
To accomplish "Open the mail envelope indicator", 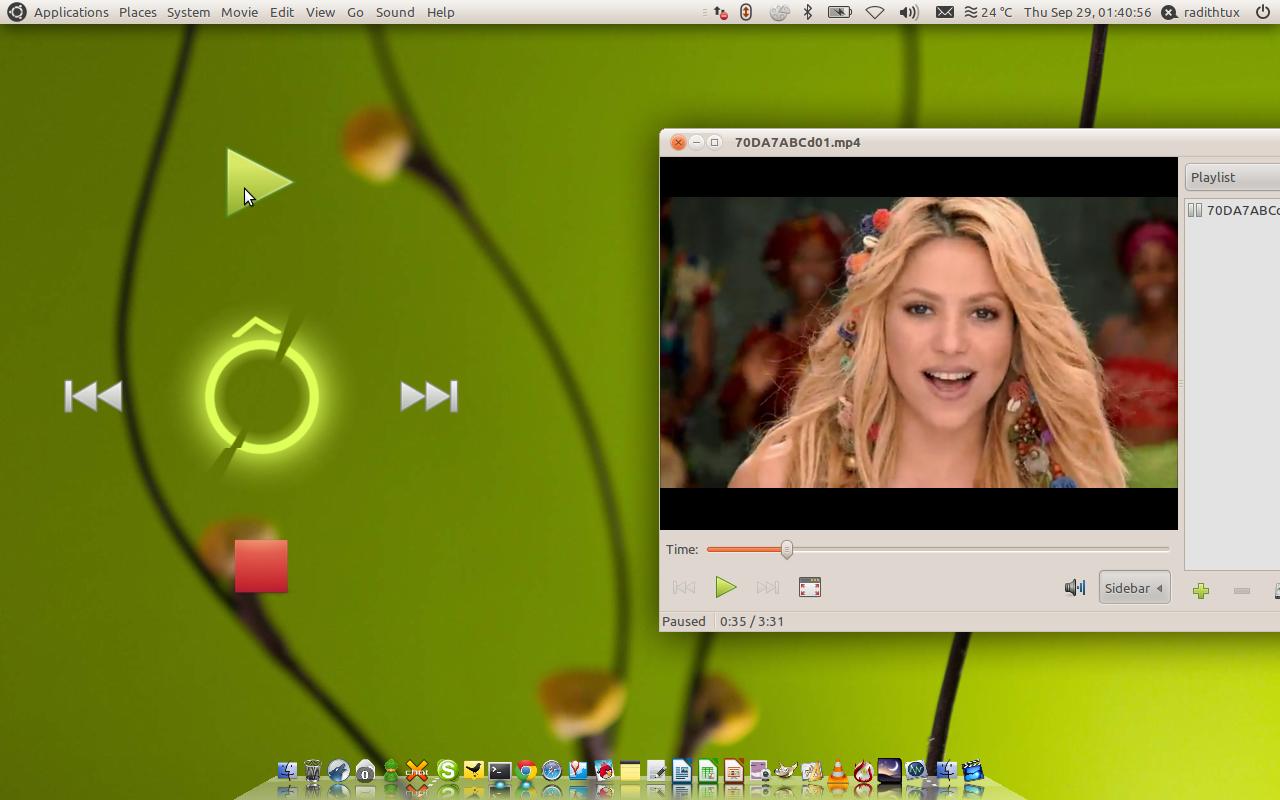I will tap(944, 12).
